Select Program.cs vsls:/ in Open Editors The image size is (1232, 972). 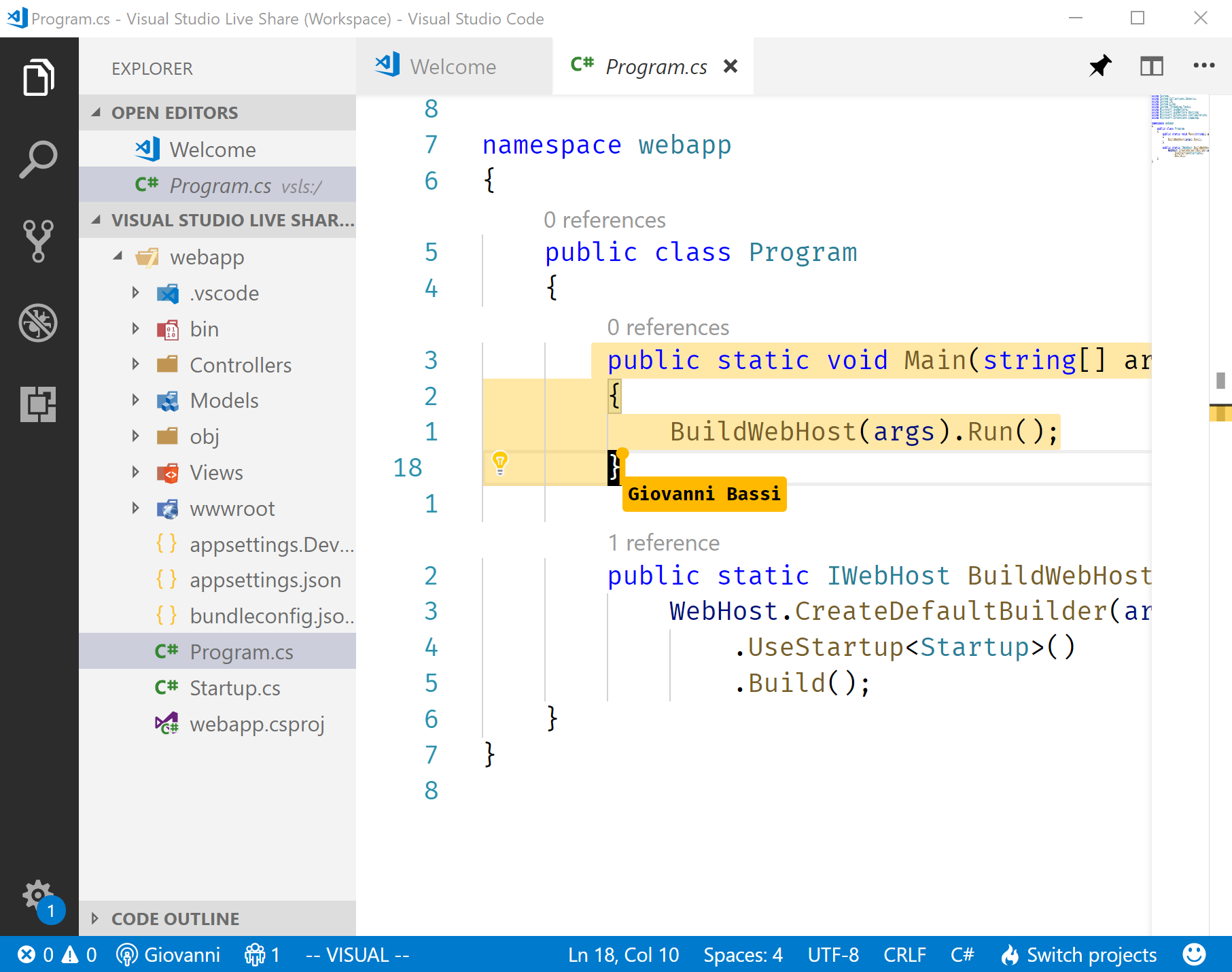tap(217, 185)
